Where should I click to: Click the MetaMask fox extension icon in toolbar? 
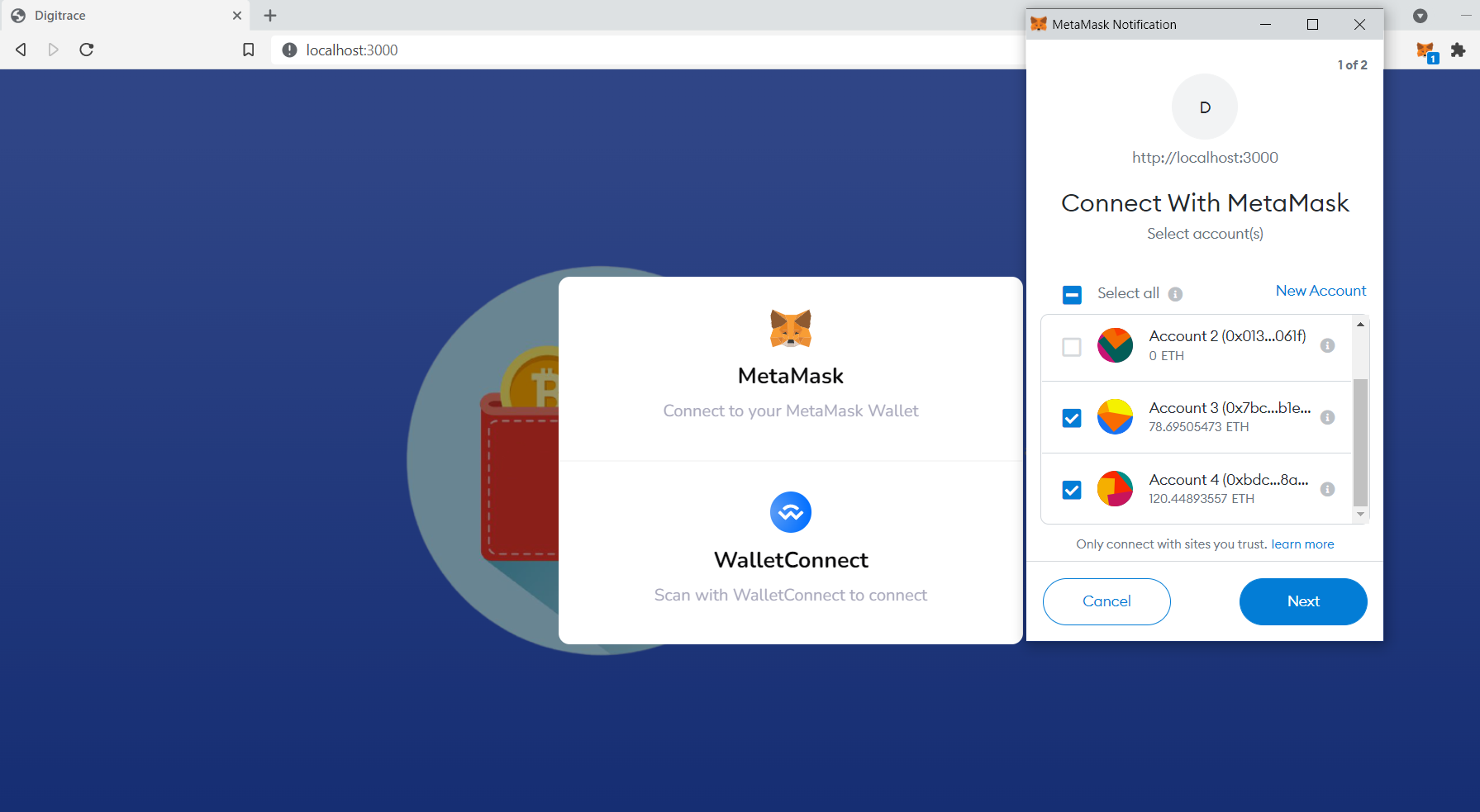[x=1426, y=51]
